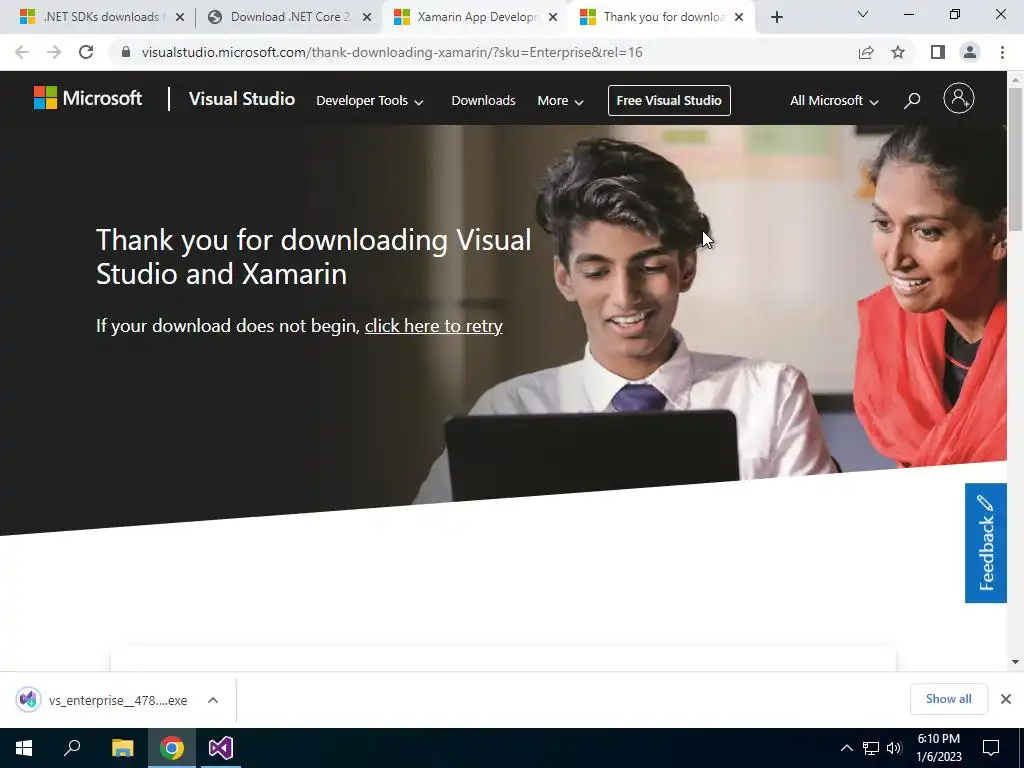Bookmark this page with the star
Screen dimensions: 1024x768
898,52
